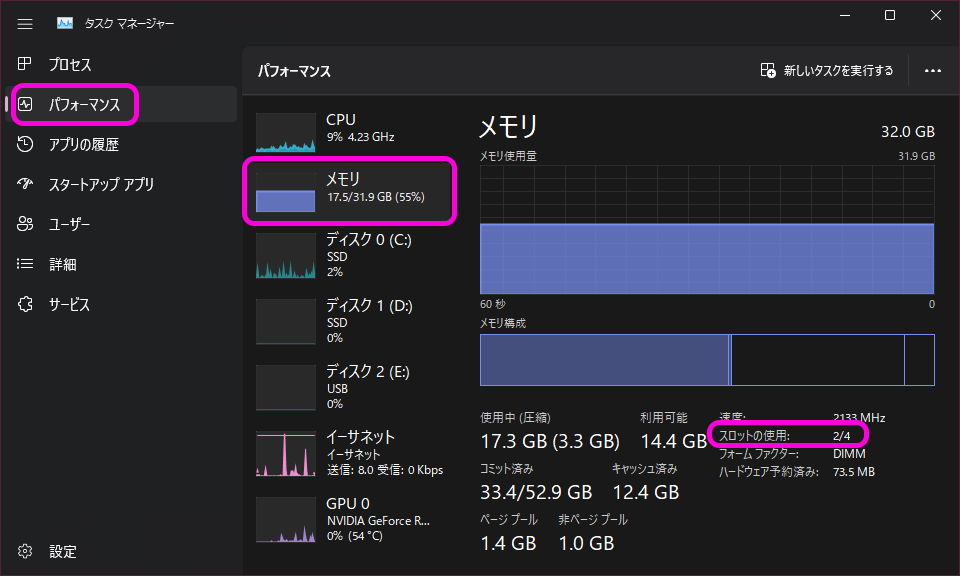The height and width of the screenshot is (576, 960).
Task: Toggle the hamburger navigation menu
Action: (x=25, y=23)
